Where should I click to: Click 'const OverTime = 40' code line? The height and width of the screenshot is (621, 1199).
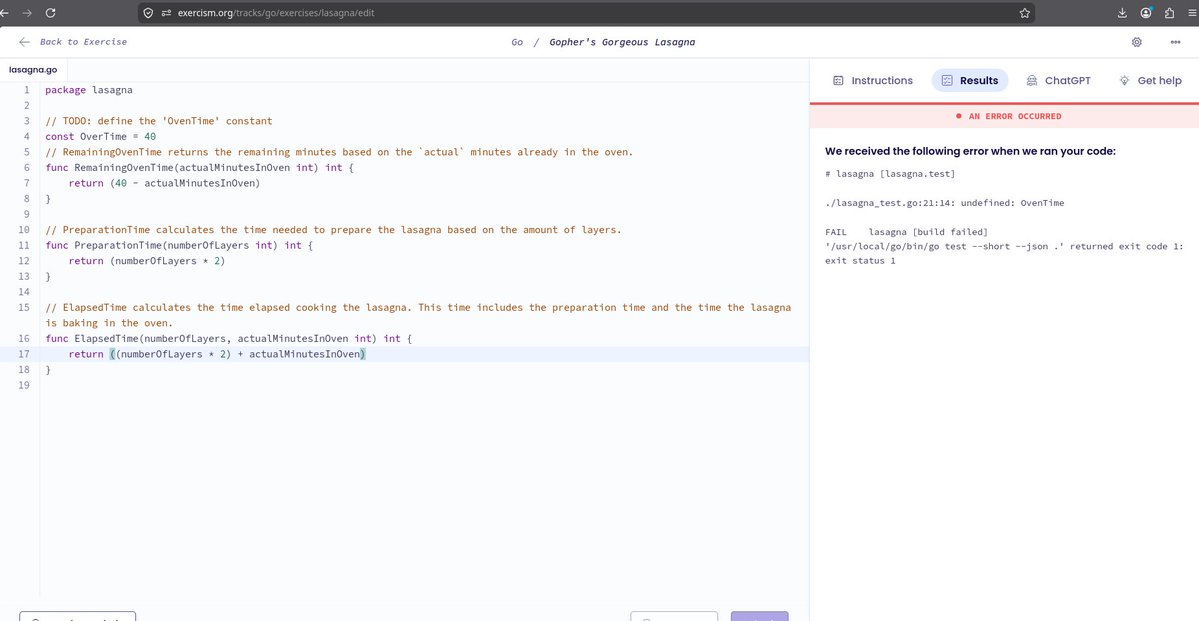100,136
